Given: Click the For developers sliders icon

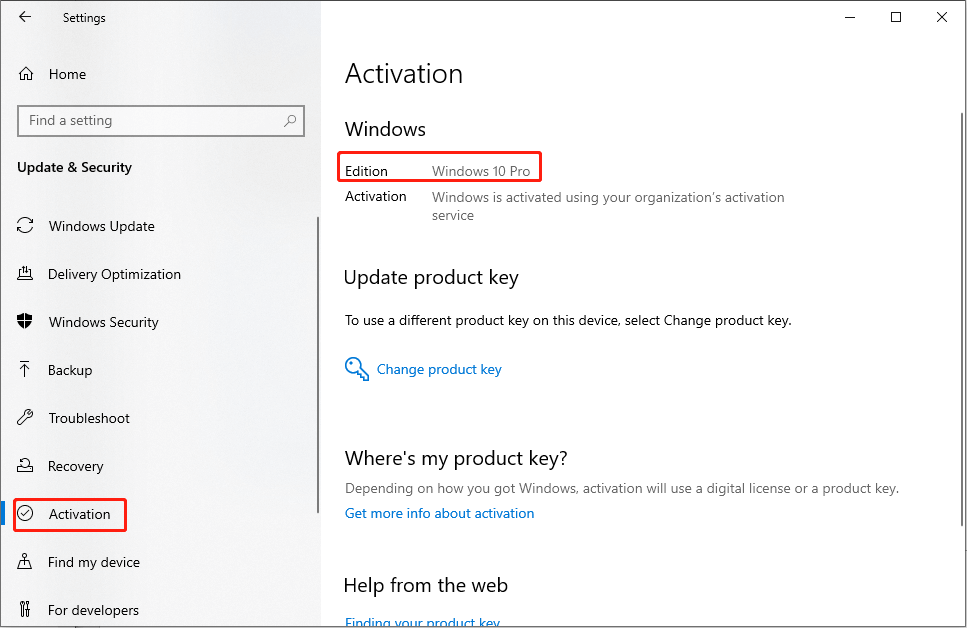Looking at the screenshot, I should [x=26, y=610].
